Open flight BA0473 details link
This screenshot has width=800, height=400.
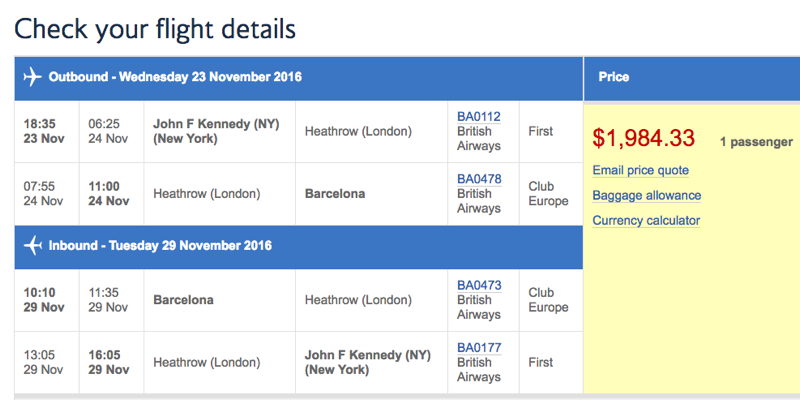(479, 285)
